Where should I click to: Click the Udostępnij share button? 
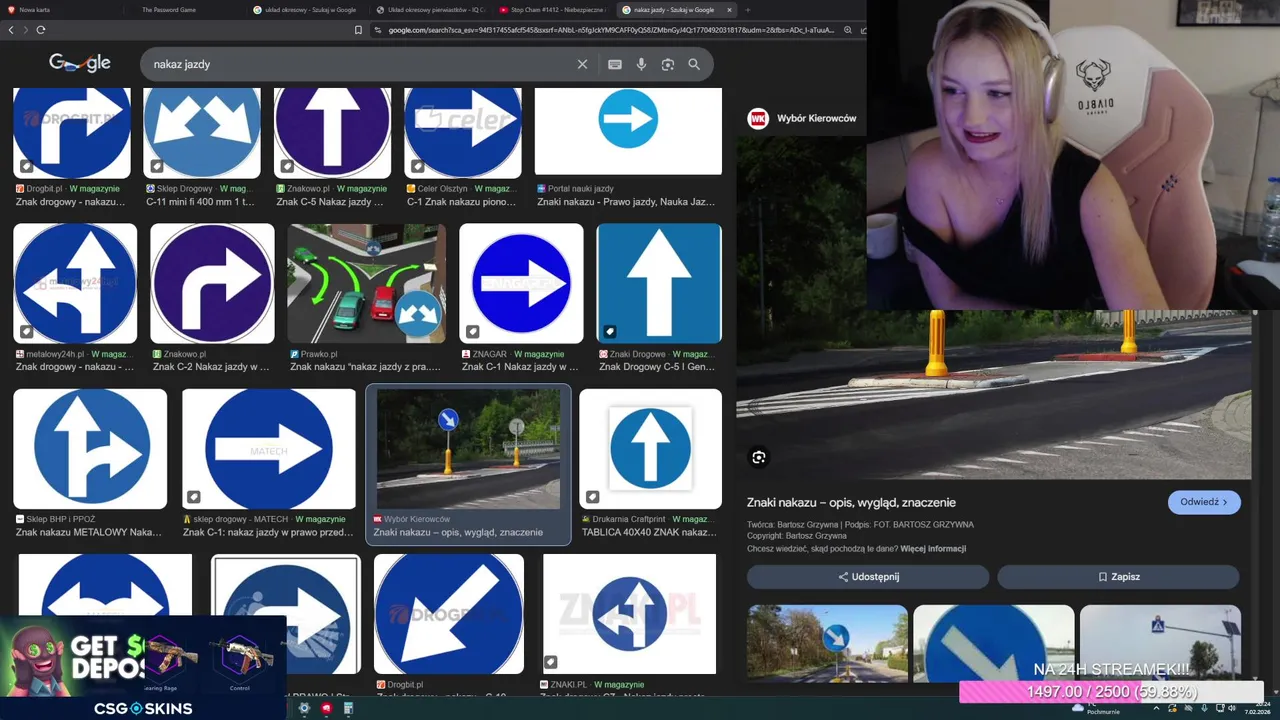(x=868, y=577)
